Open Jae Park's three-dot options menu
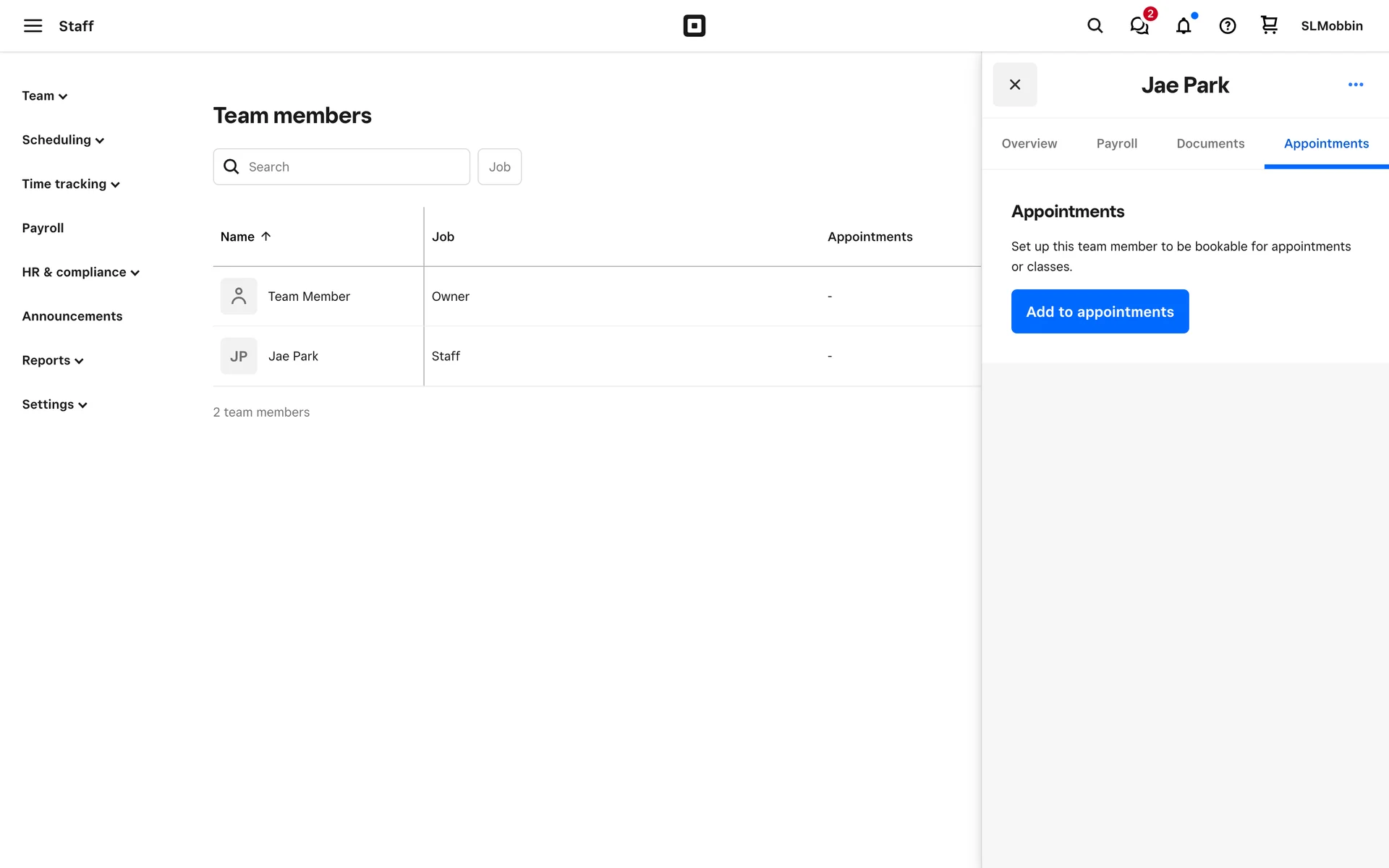This screenshot has height=868, width=1389. [x=1356, y=85]
